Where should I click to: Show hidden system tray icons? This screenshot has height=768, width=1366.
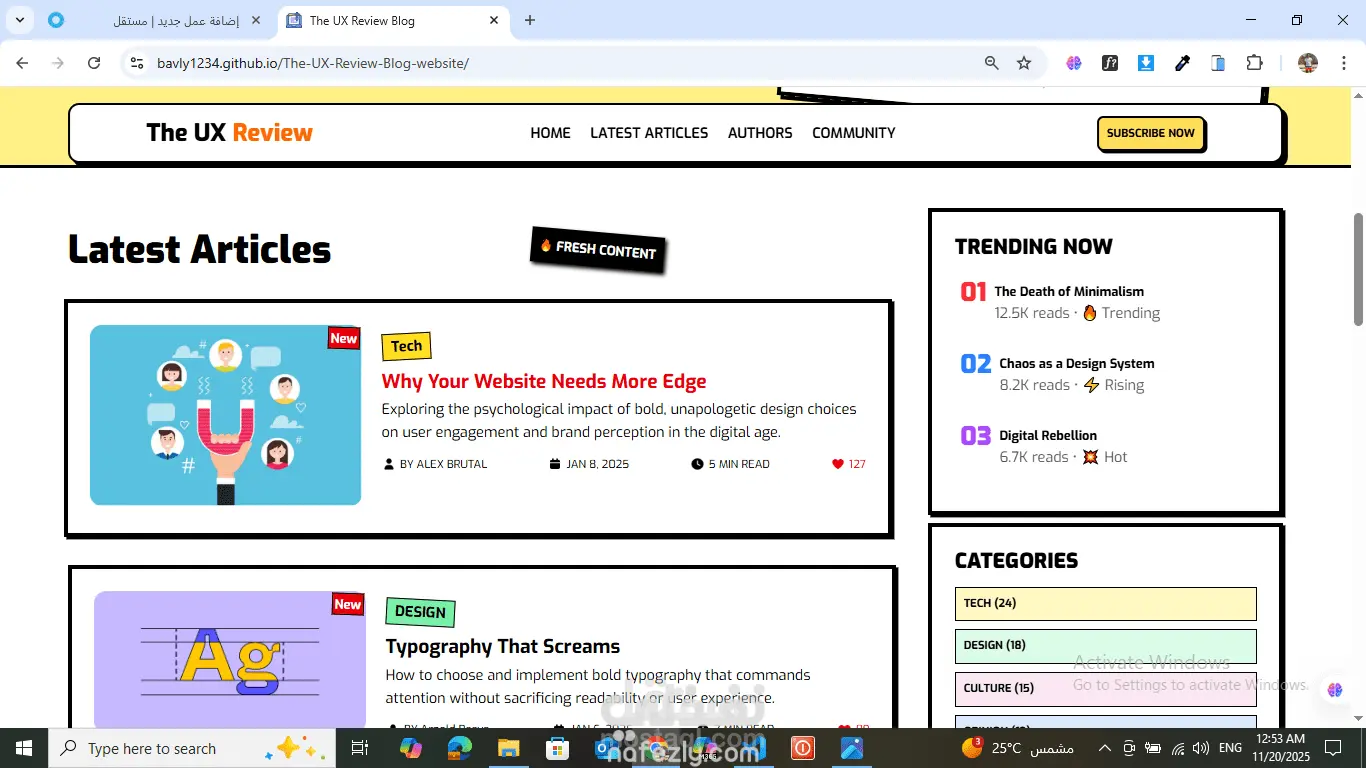(1105, 748)
